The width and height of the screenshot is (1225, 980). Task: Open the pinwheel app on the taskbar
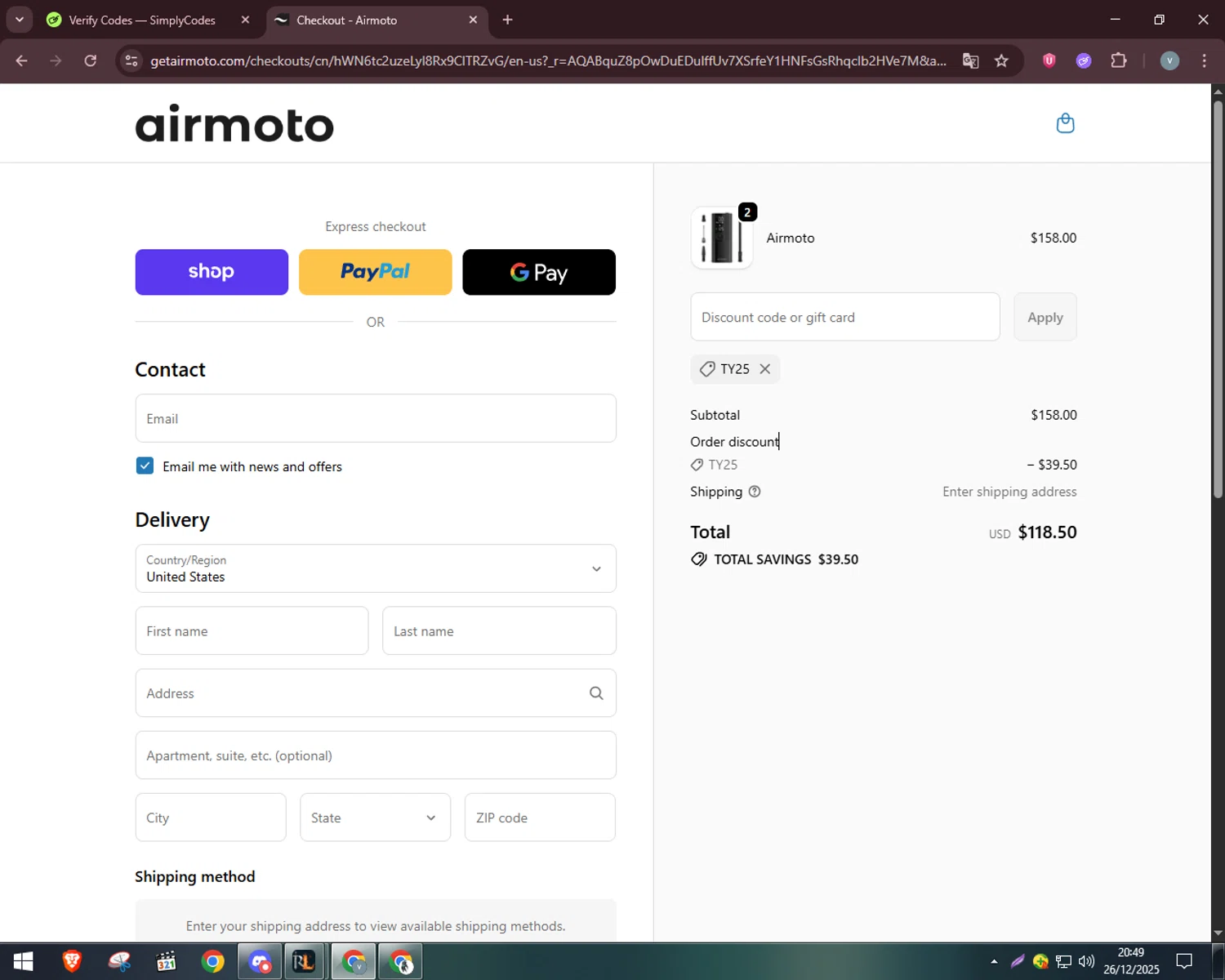coord(119,962)
